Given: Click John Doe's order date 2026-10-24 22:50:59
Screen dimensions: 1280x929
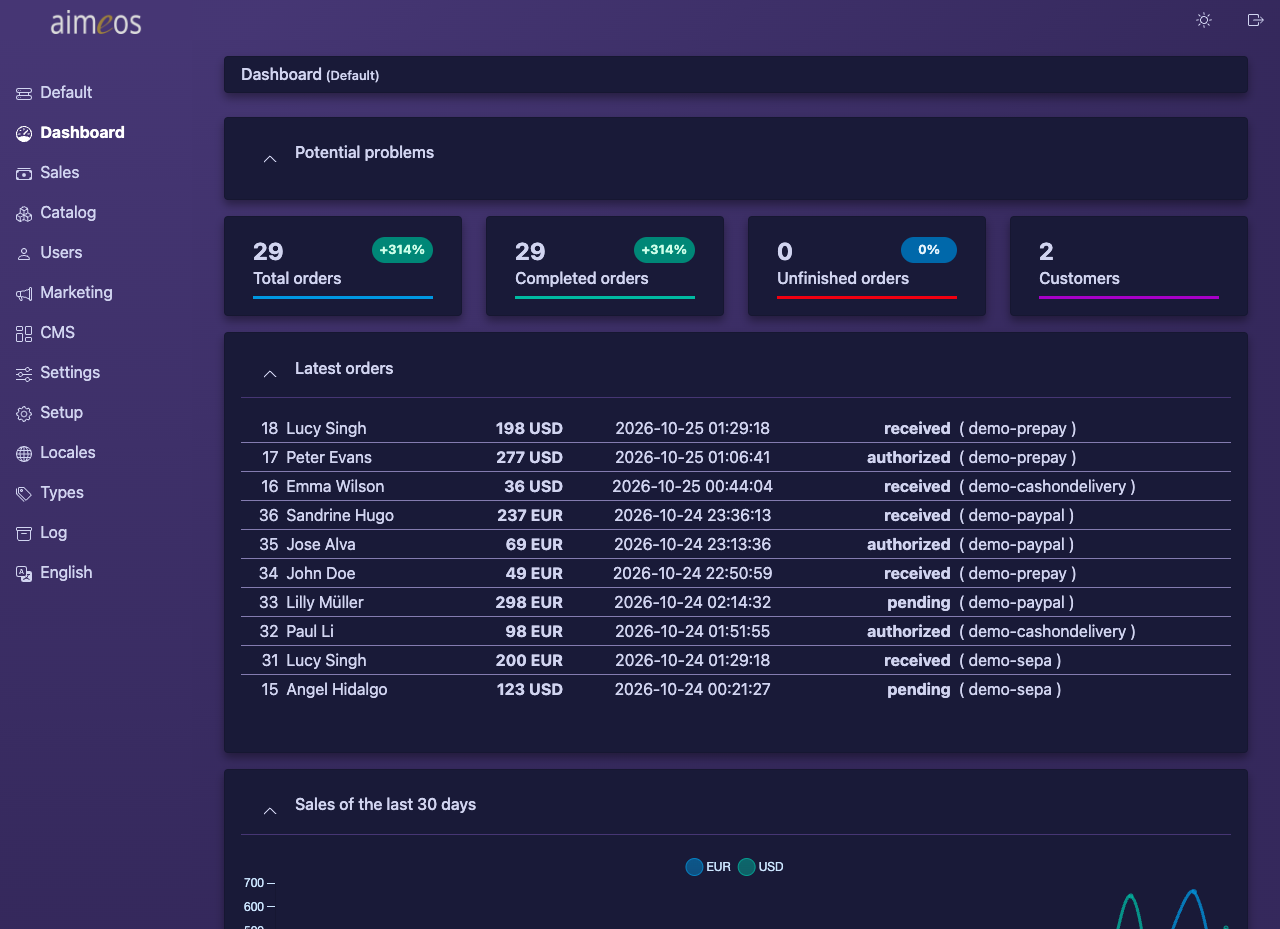Looking at the screenshot, I should (692, 573).
